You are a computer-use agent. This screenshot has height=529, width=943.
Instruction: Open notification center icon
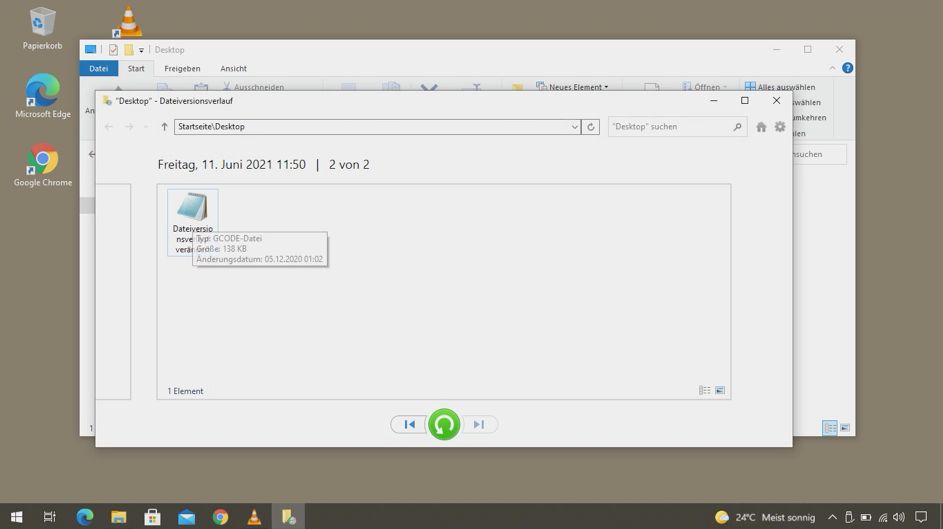[921, 518]
